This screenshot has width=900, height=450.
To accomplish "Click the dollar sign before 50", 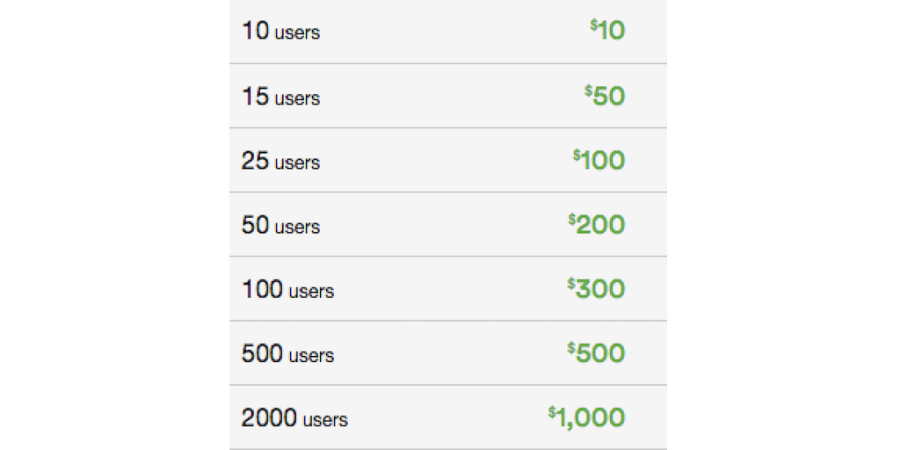I will point(588,91).
